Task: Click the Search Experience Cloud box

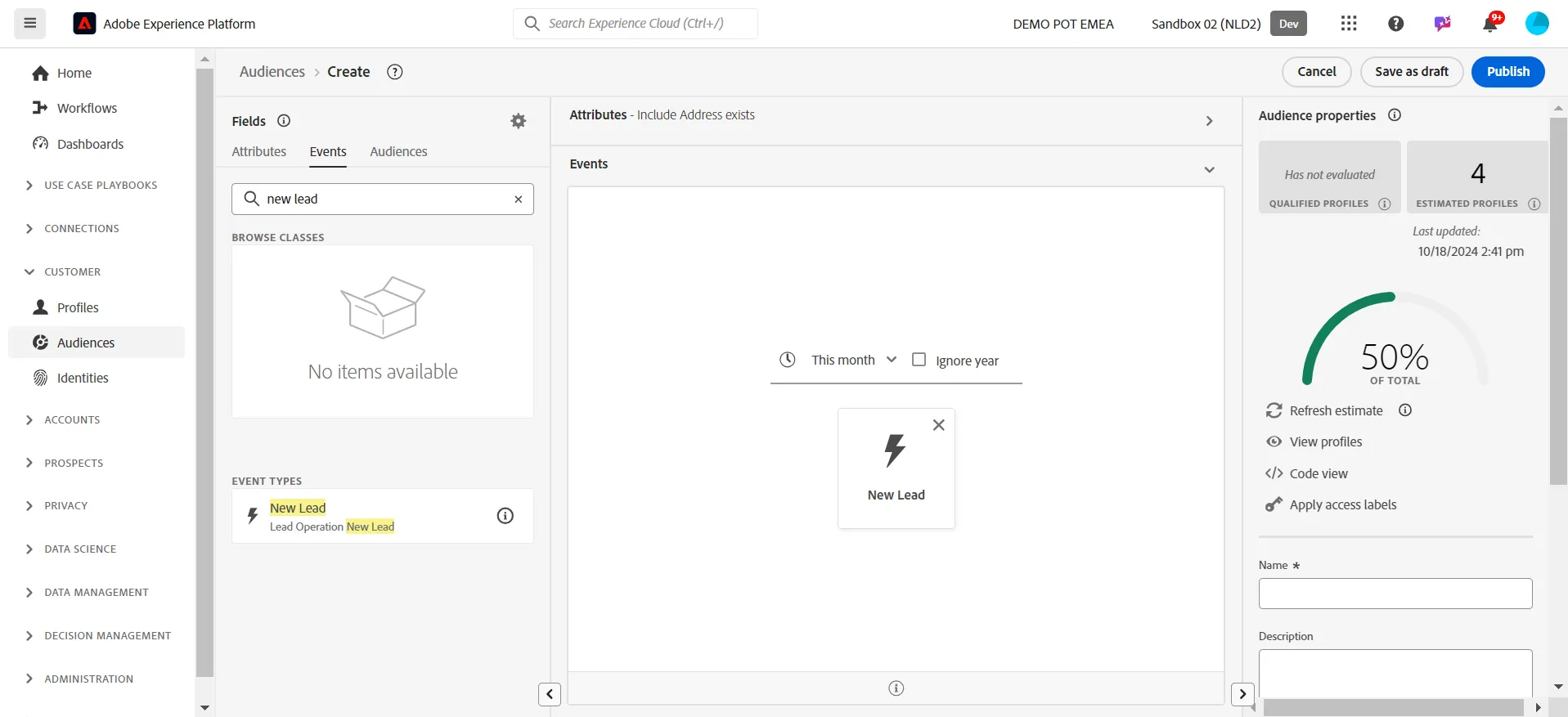Action: [x=636, y=24]
